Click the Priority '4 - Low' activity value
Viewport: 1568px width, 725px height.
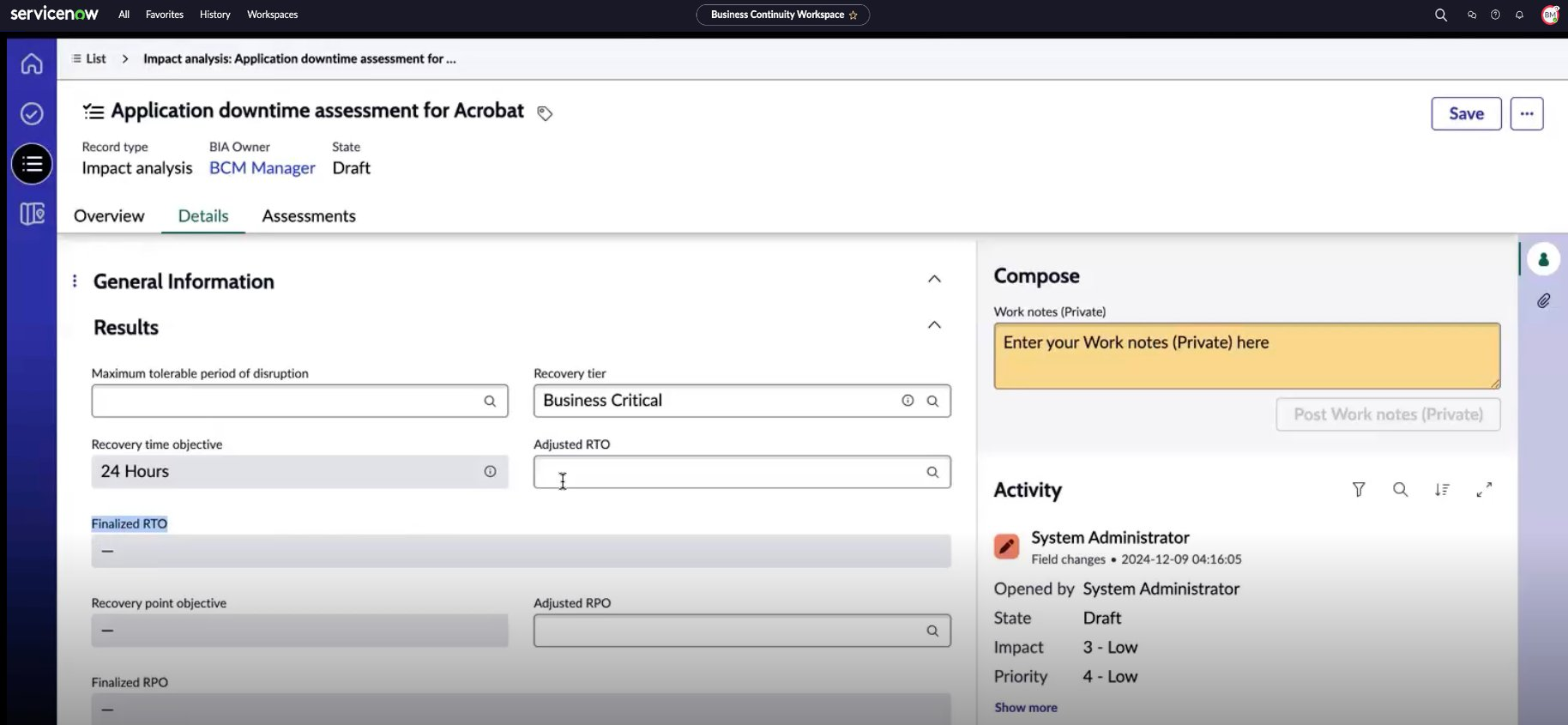(1110, 676)
